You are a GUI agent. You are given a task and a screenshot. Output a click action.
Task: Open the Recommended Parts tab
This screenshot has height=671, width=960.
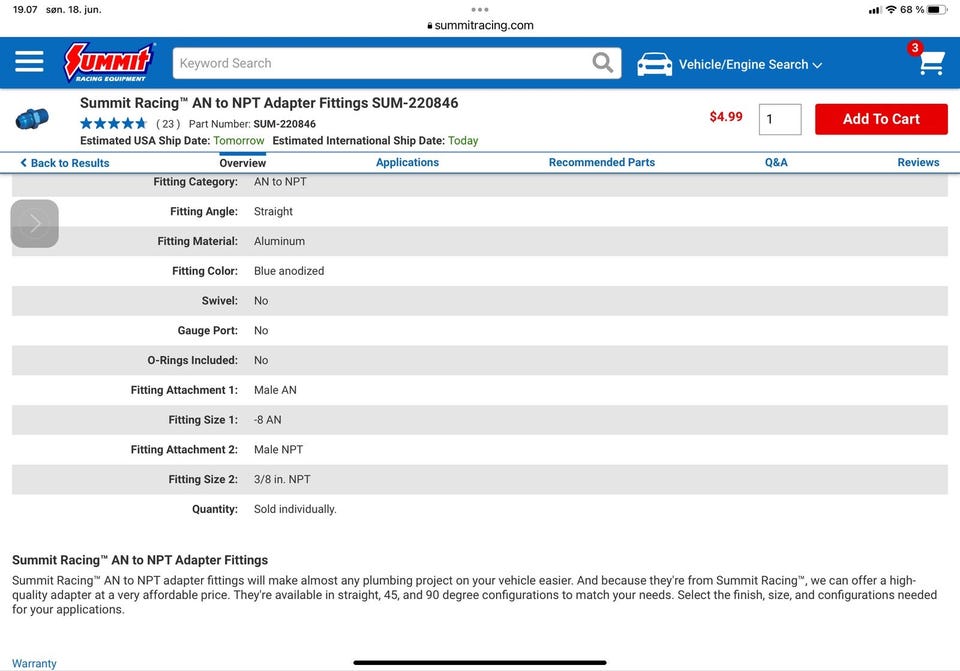(x=602, y=162)
